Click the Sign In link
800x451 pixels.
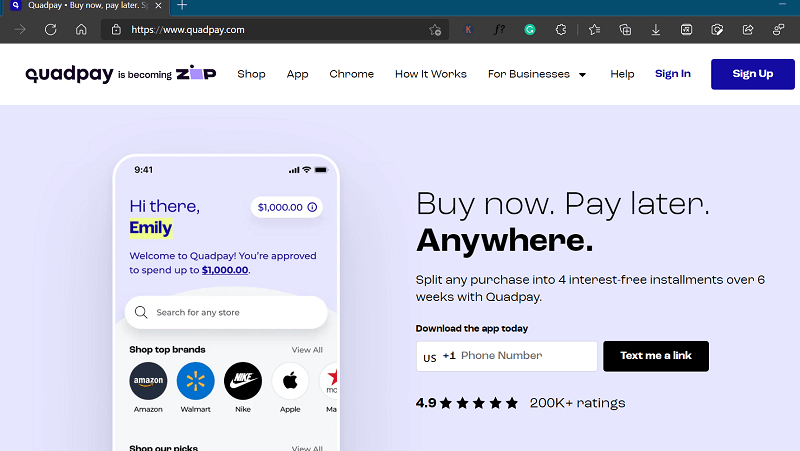(672, 74)
